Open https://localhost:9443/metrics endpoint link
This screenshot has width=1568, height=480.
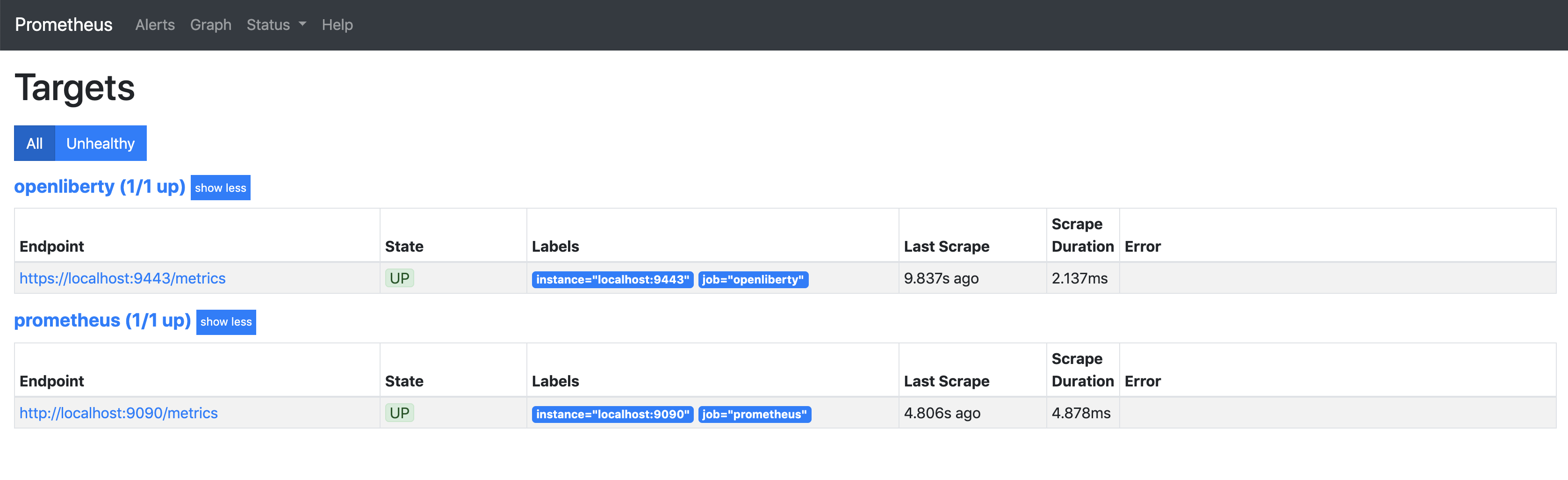click(122, 278)
